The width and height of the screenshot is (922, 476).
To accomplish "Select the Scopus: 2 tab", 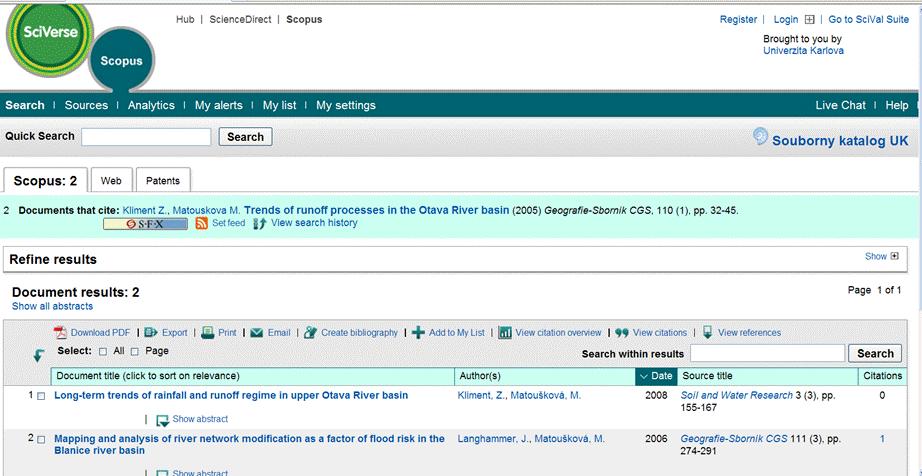I will click(x=45, y=180).
